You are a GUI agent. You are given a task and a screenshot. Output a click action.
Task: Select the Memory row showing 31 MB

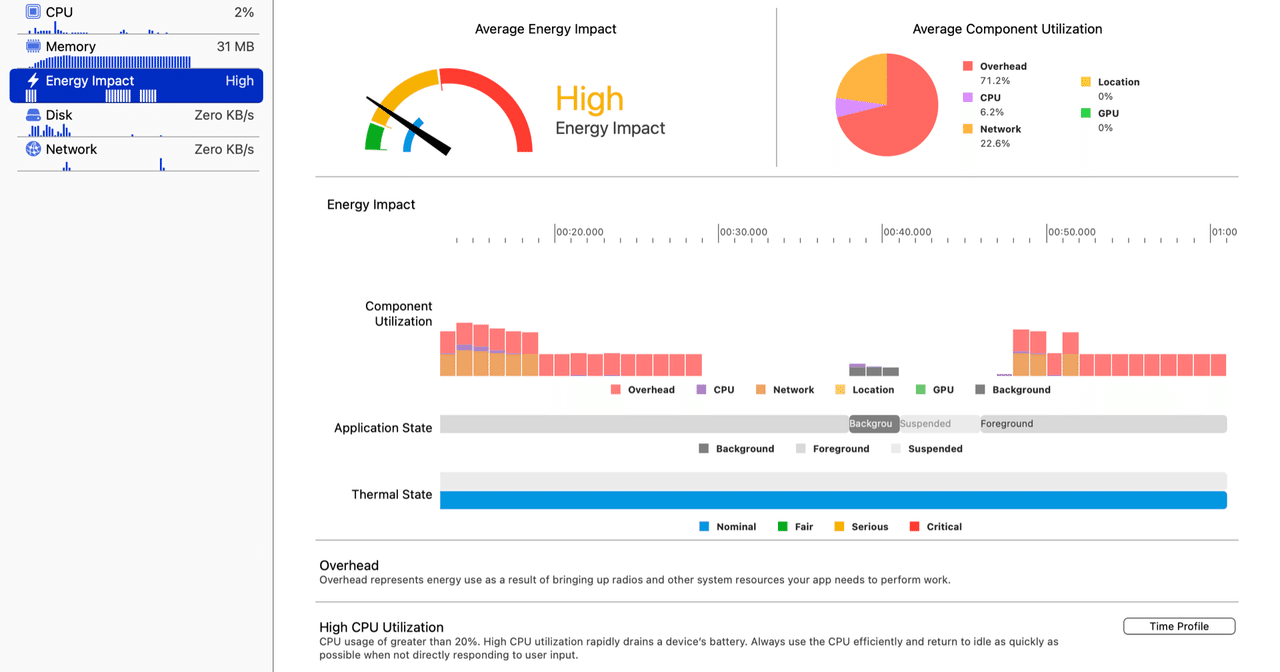coord(136,46)
